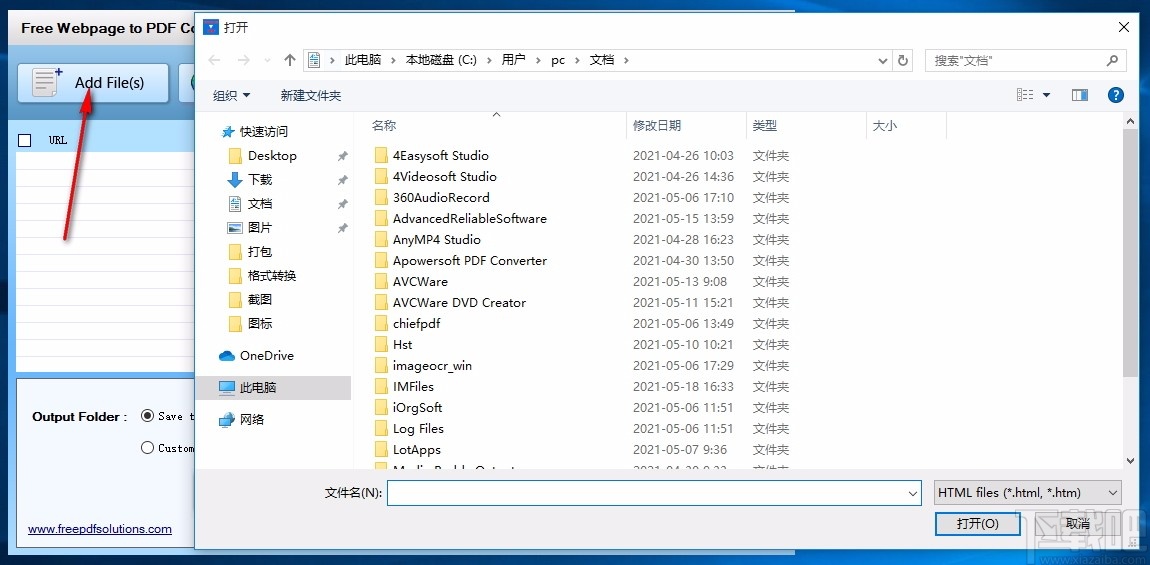Refresh the folder view
The image size is (1150, 565).
pos(903,60)
